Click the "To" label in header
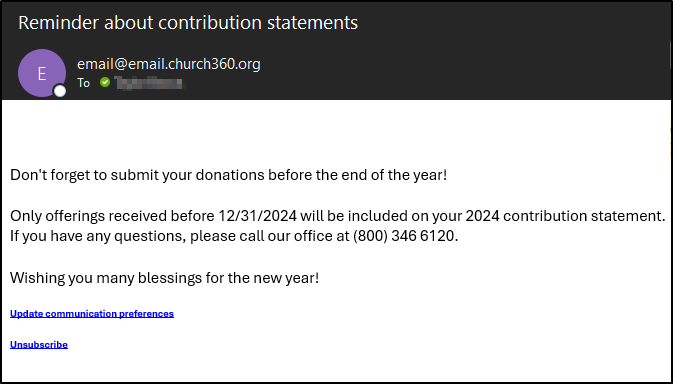673x384 pixels. [83, 82]
